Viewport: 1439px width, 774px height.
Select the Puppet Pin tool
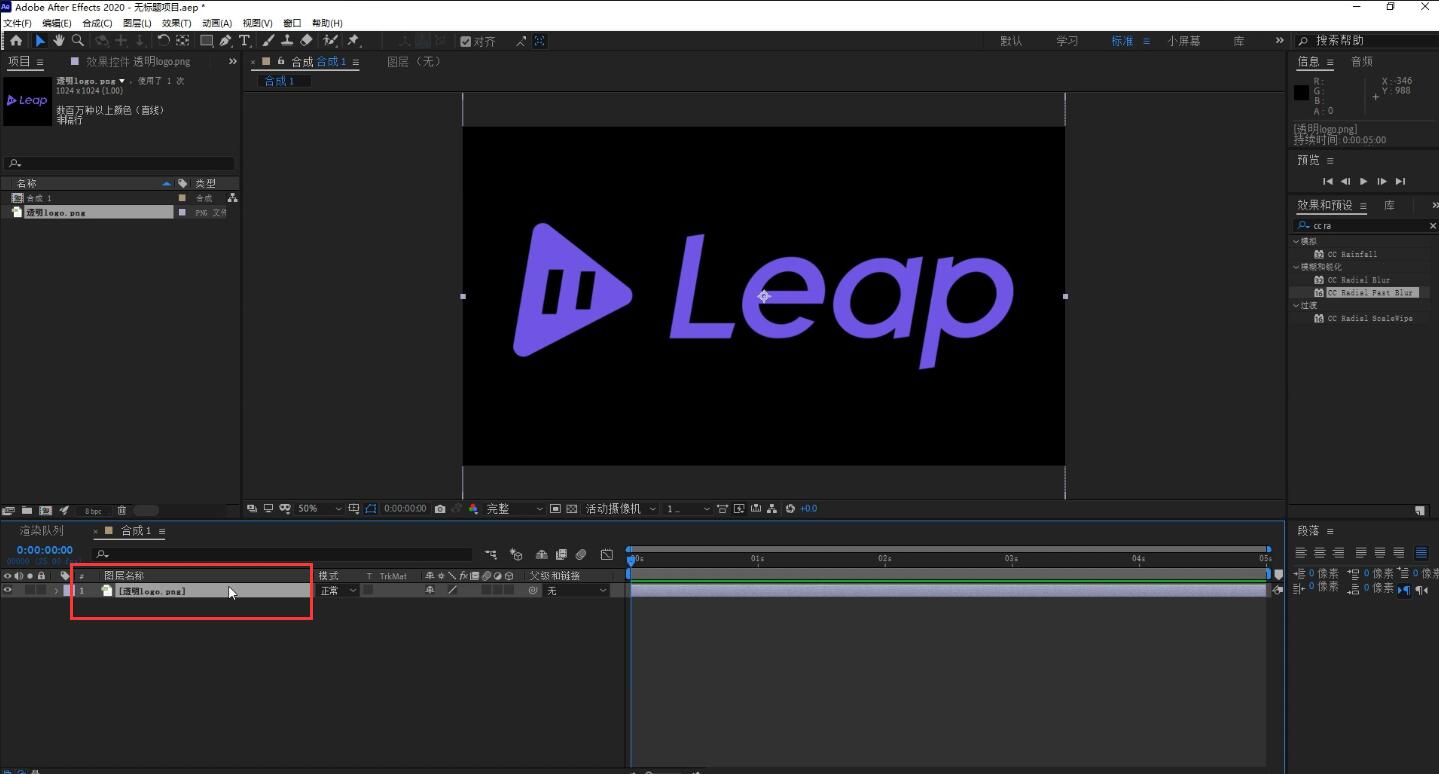[x=353, y=41]
